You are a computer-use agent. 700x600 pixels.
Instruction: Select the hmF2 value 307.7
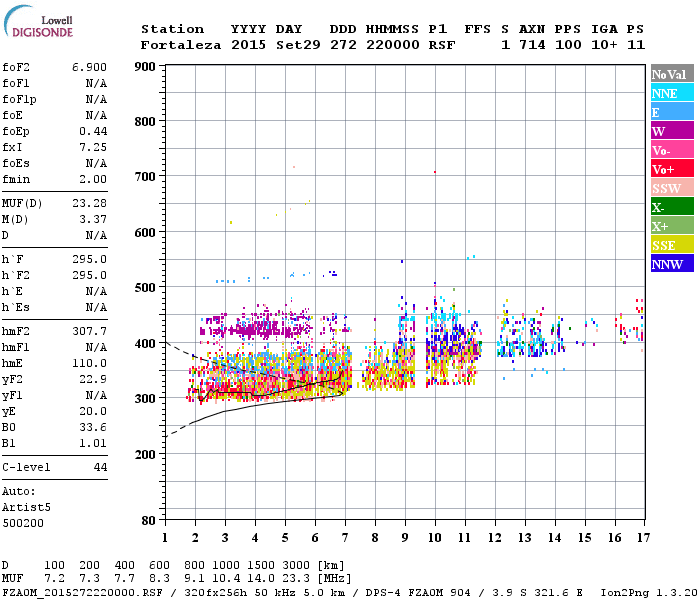tap(89, 331)
